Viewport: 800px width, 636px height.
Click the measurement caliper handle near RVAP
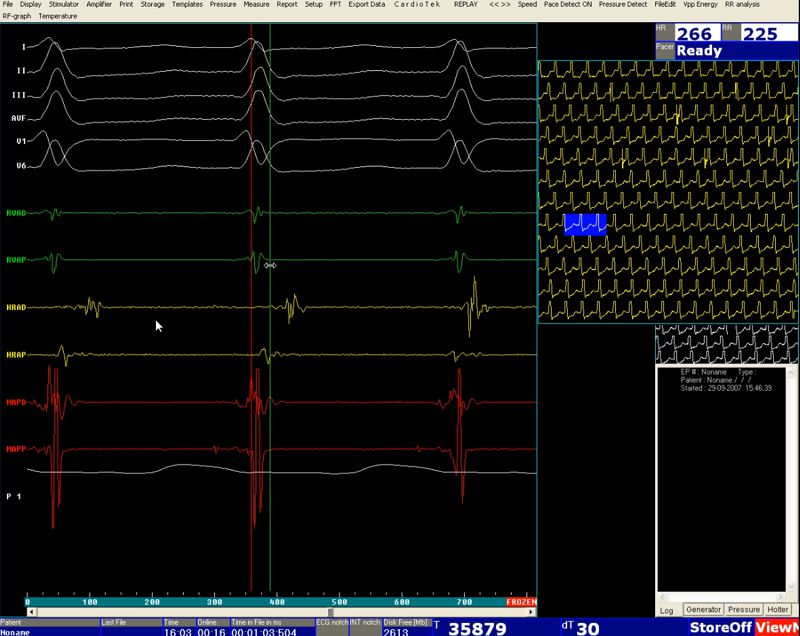(270, 265)
